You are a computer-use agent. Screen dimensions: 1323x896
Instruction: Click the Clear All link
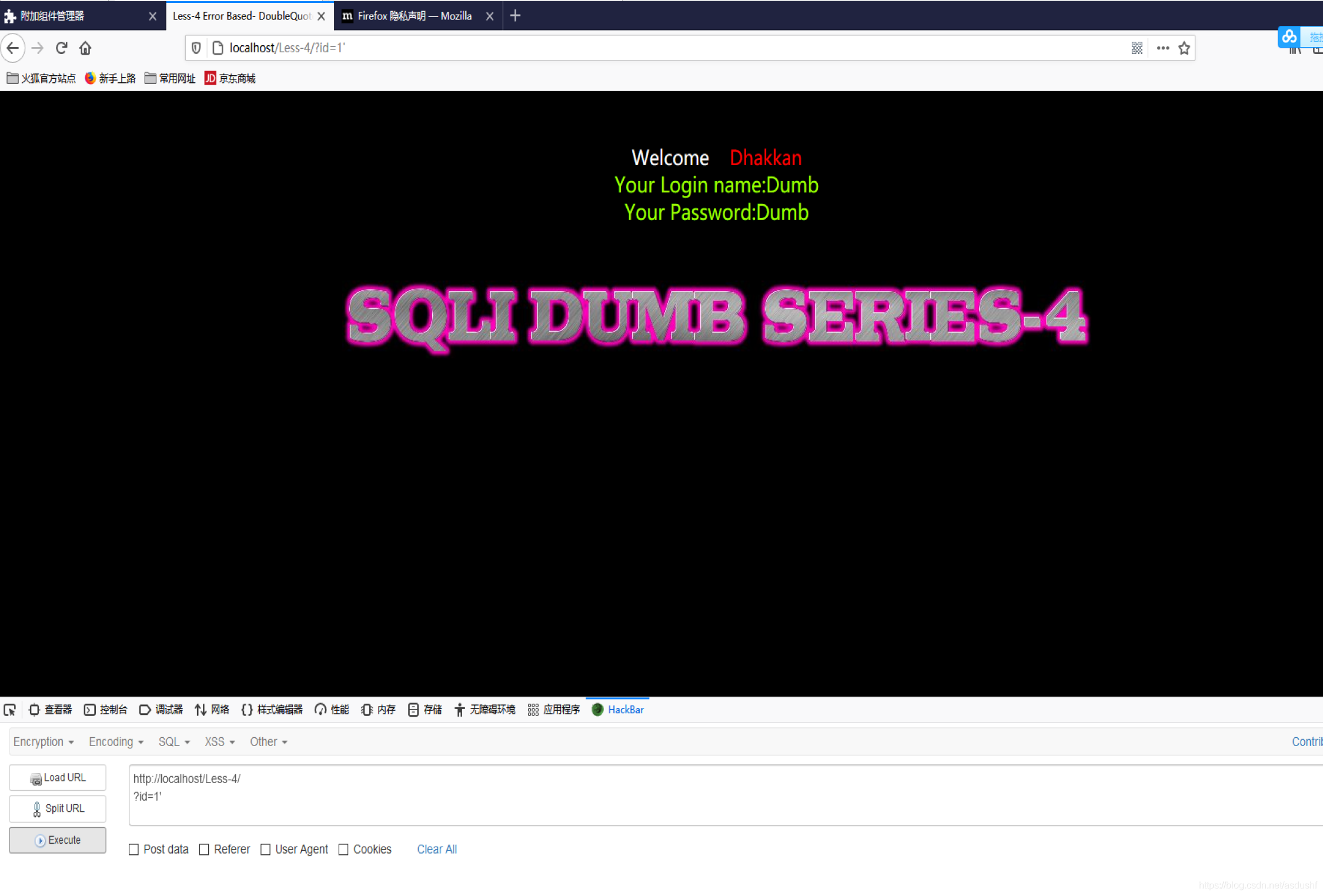(x=436, y=849)
